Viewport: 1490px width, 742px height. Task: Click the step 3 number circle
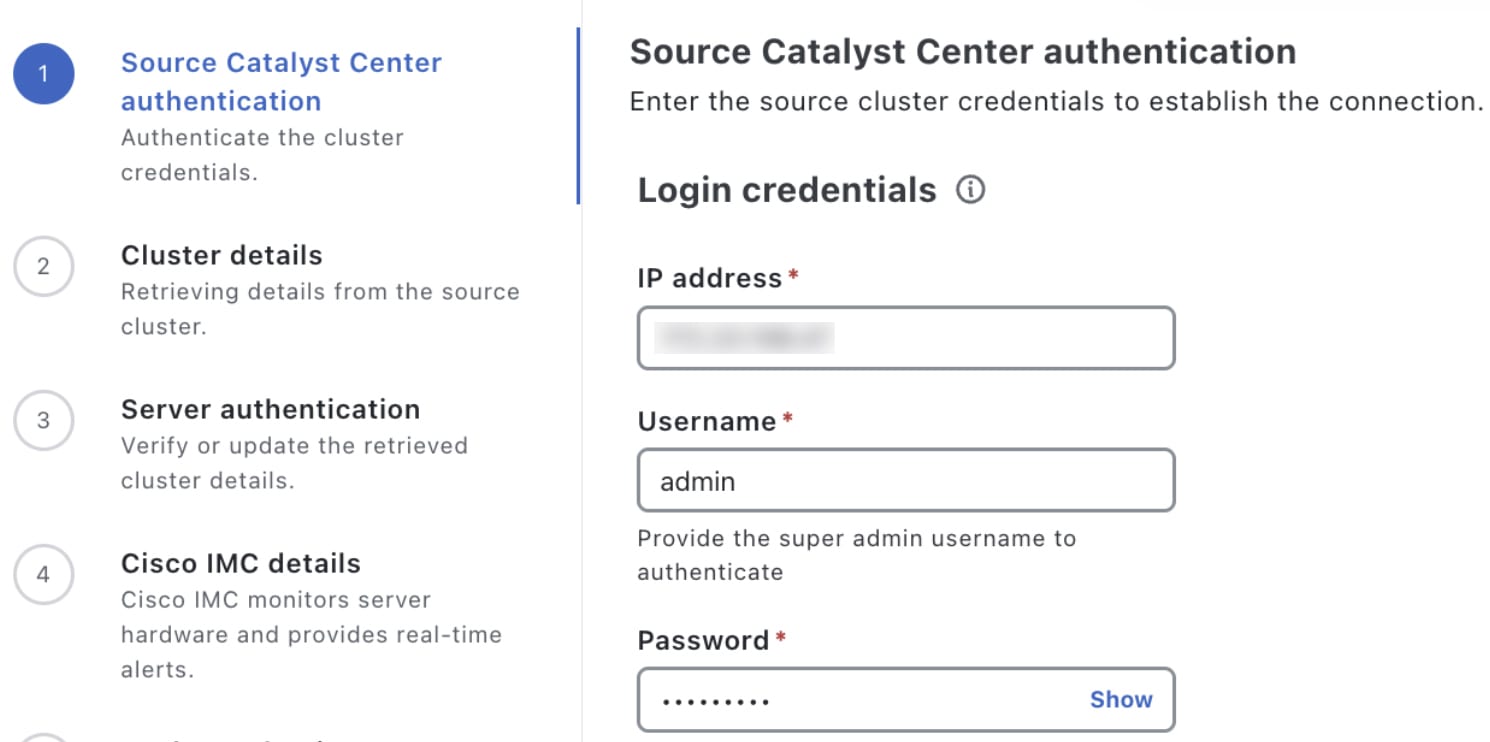point(43,420)
